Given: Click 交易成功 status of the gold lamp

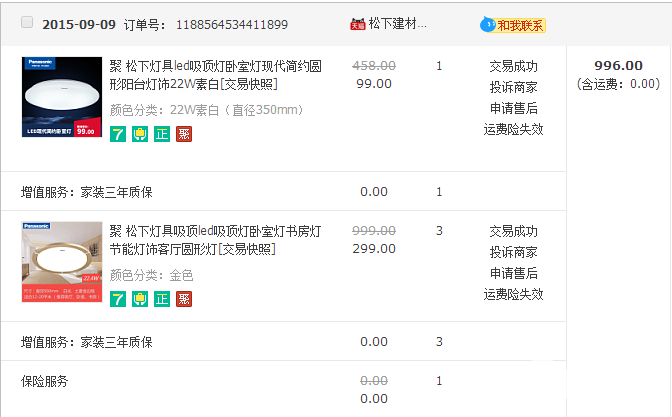Looking at the screenshot, I should coord(513,231).
